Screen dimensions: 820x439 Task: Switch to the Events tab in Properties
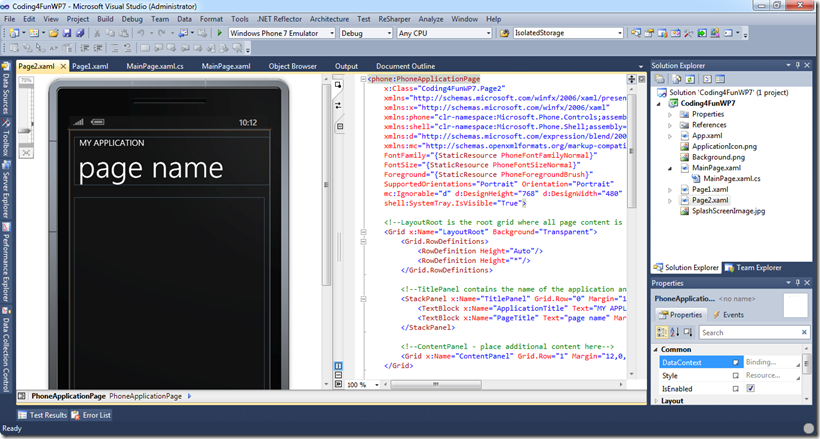click(727, 314)
